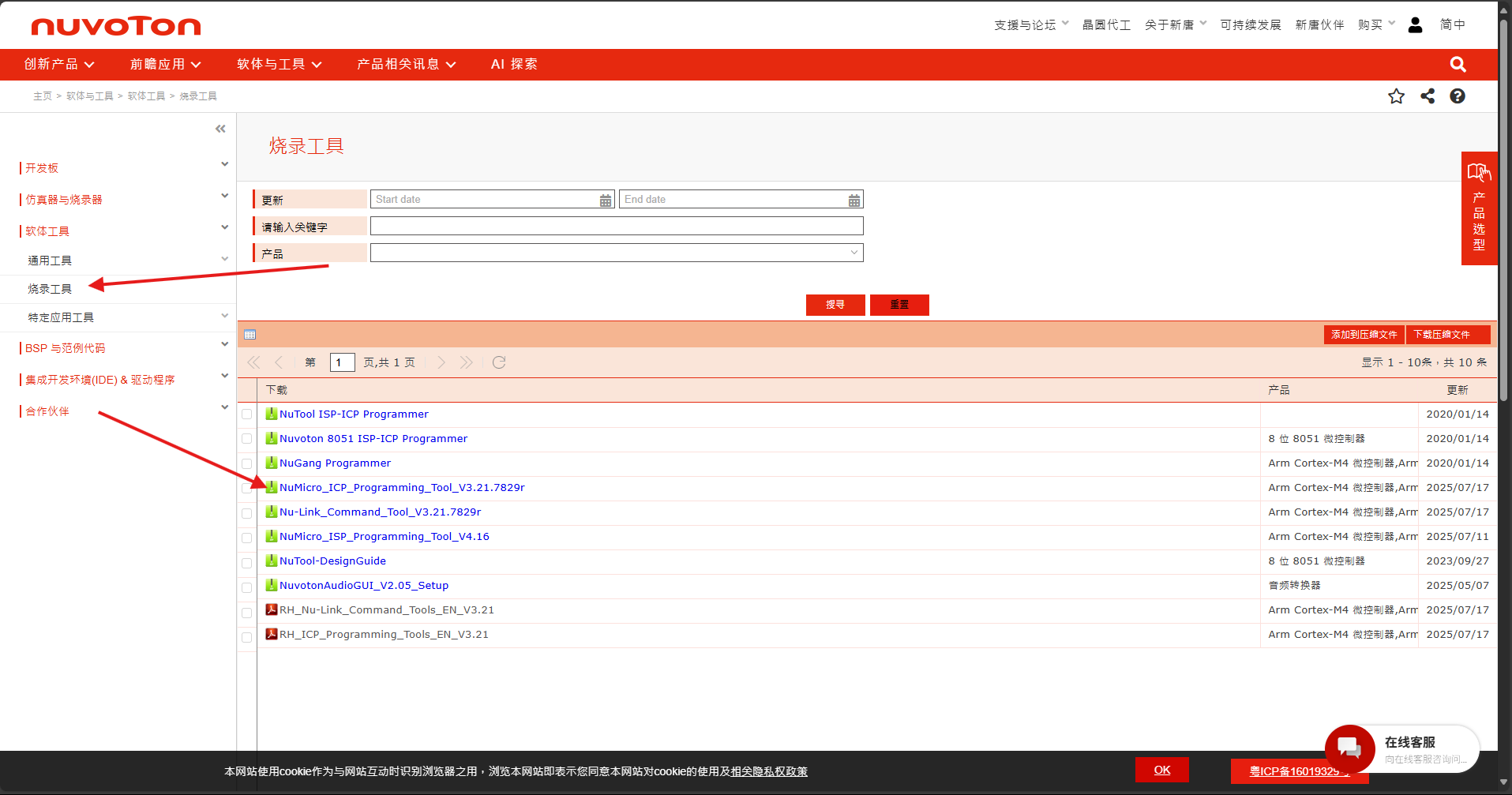Click the red 搜寻 search button
The image size is (1512, 795).
click(835, 305)
